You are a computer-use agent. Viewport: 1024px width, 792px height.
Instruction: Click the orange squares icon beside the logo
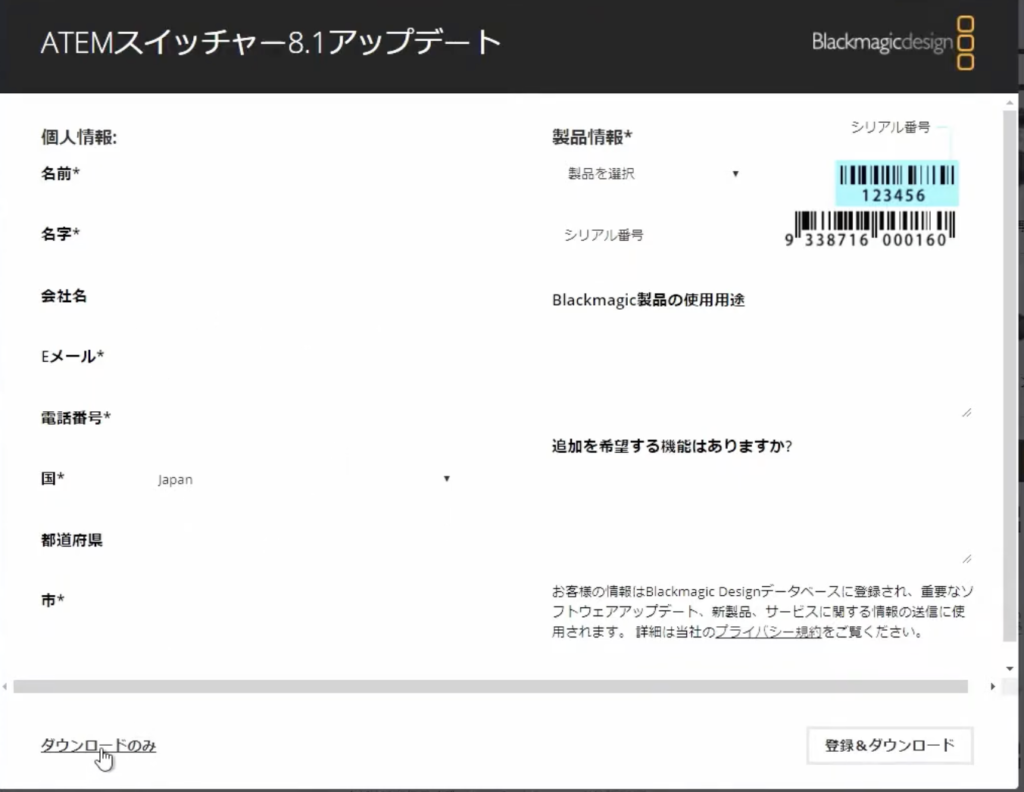[965, 44]
